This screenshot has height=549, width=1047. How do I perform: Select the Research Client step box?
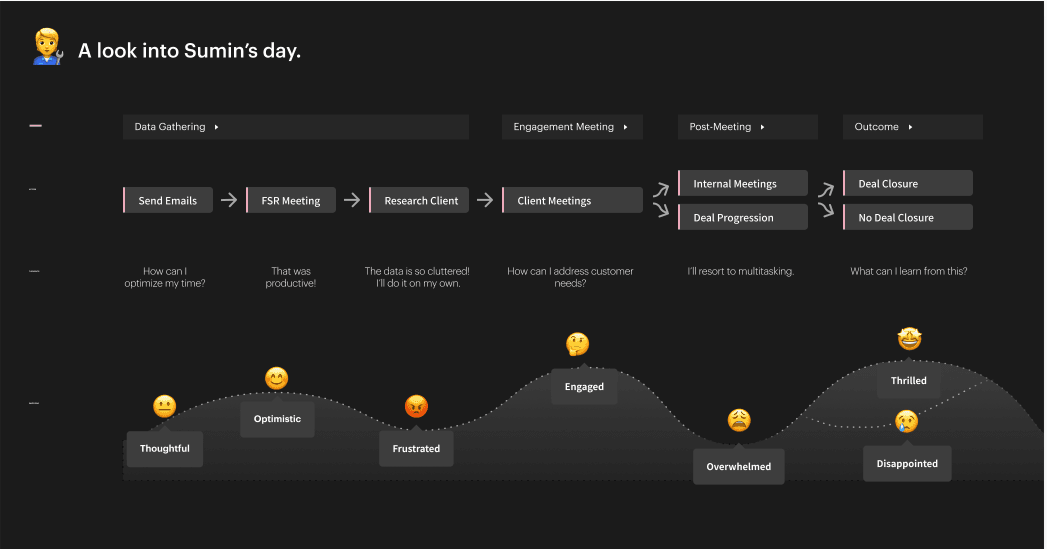click(419, 200)
